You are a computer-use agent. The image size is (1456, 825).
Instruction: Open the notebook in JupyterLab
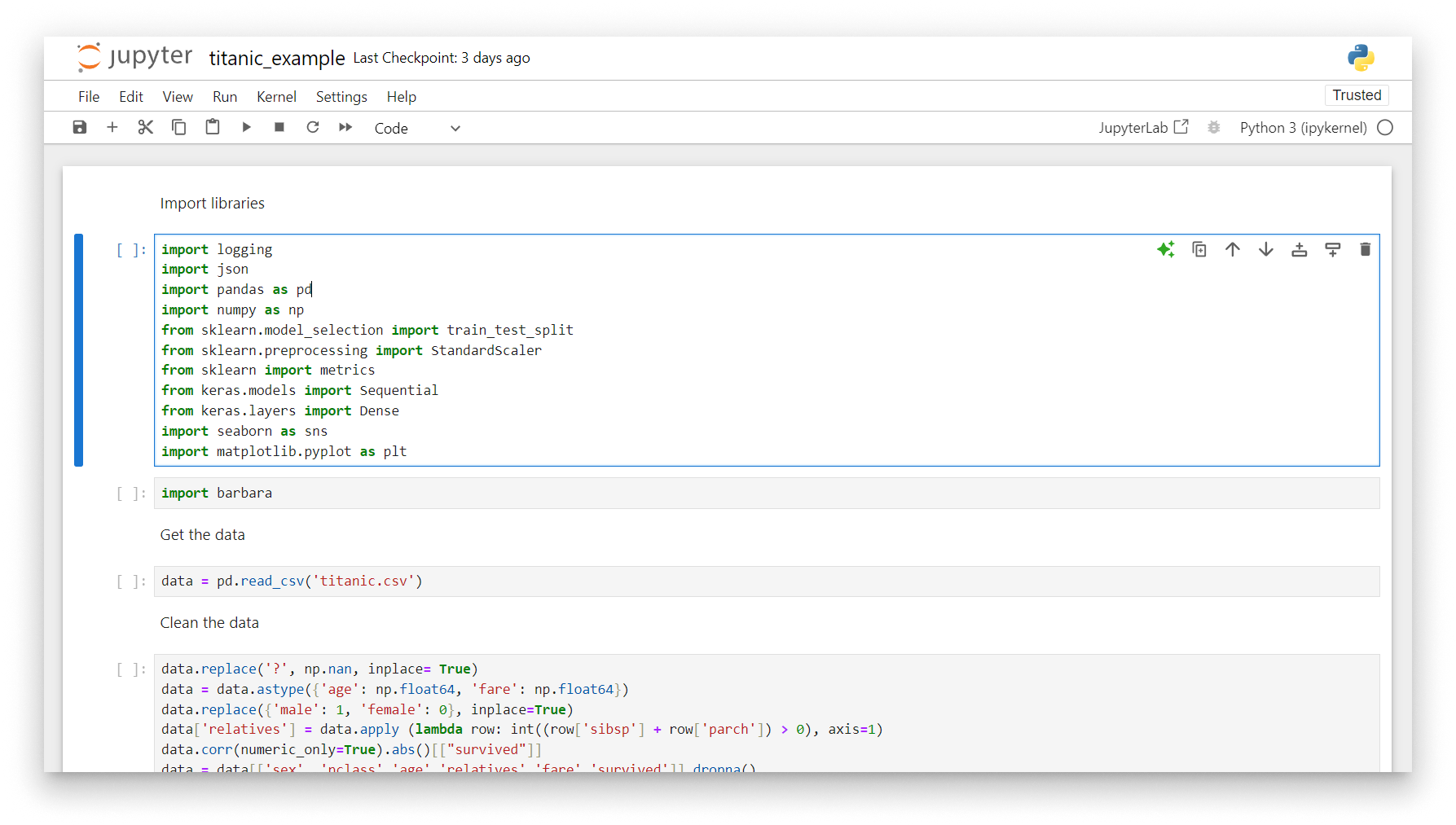click(x=1143, y=127)
